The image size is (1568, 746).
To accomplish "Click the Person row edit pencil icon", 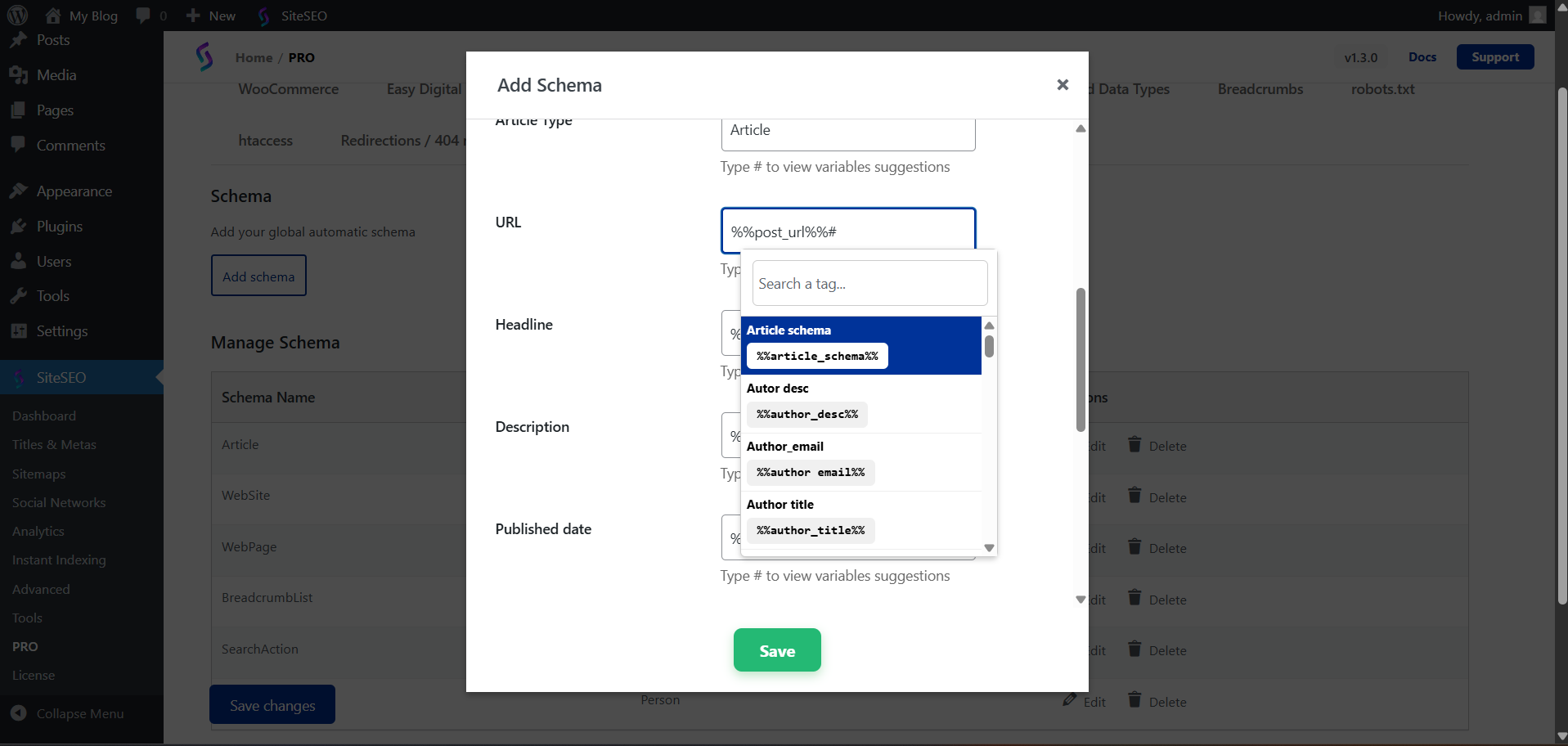I will [1070, 700].
